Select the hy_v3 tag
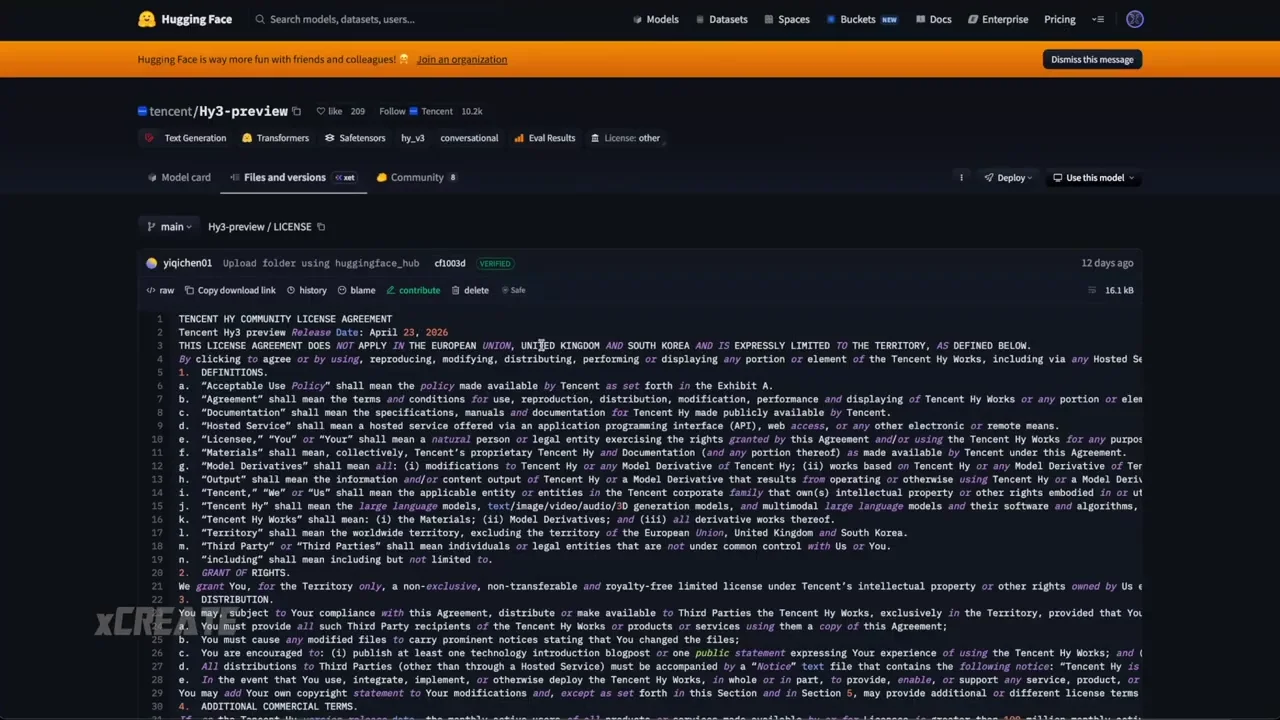Viewport: 1280px width, 720px height. click(x=413, y=138)
